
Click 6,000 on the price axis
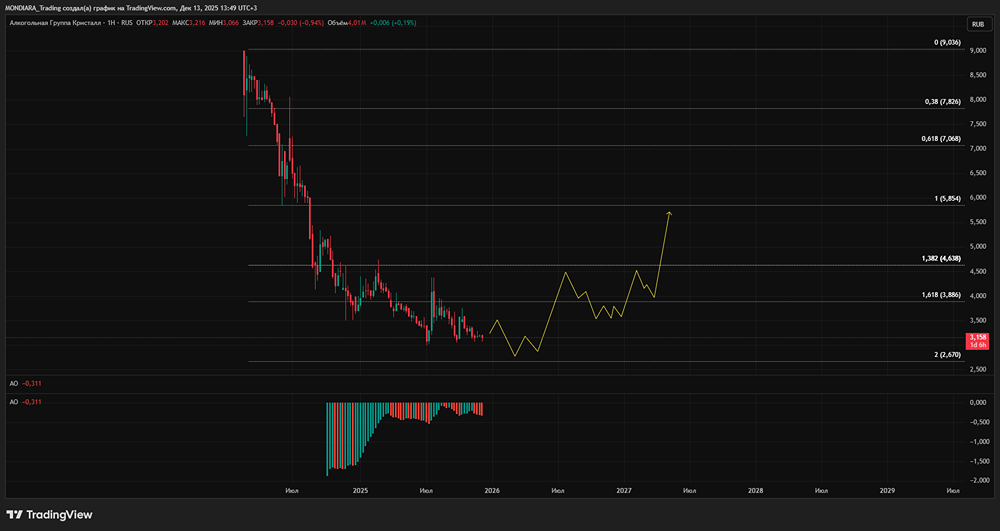(978, 198)
